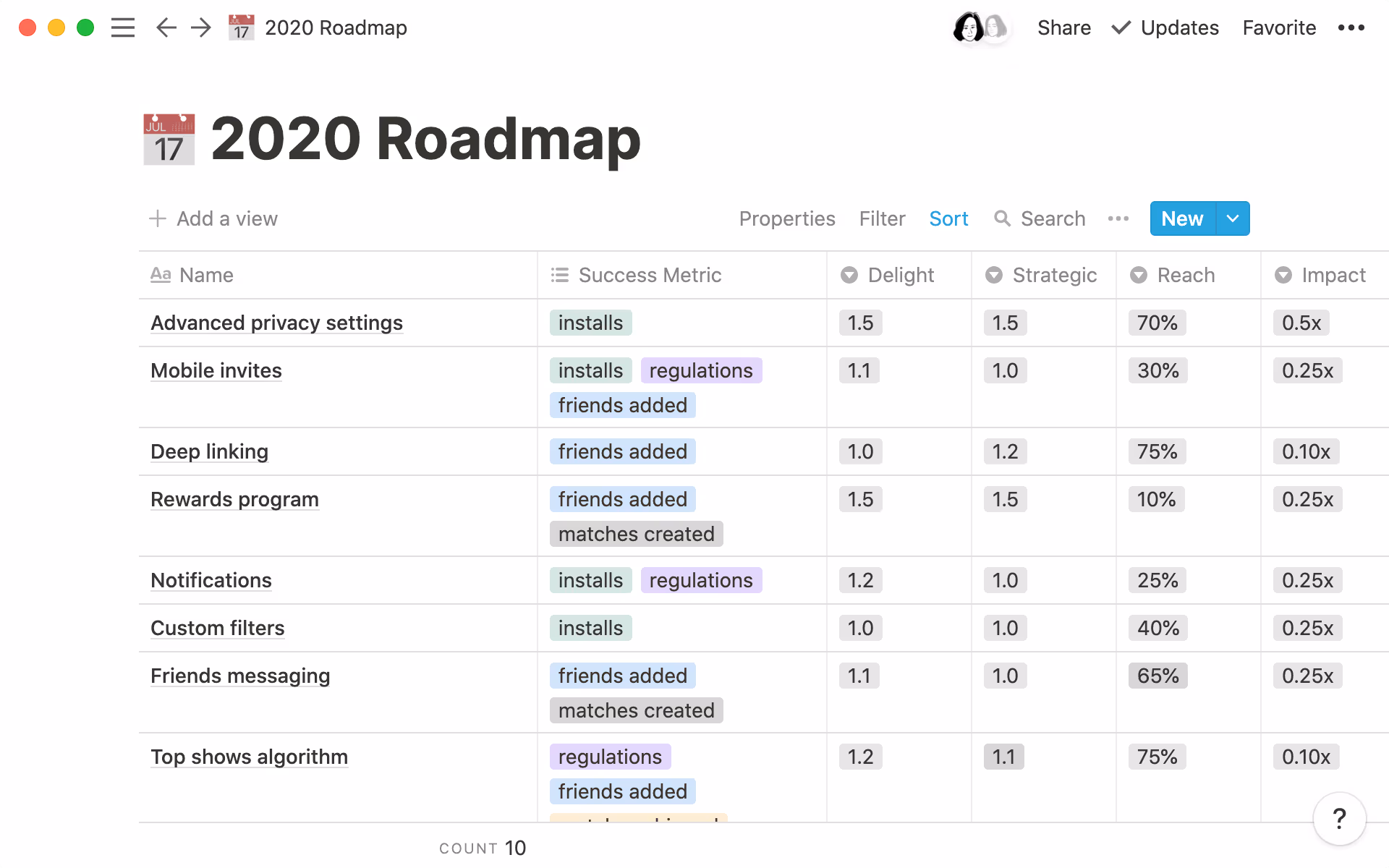Click the purple regulations tag in Notifications row

[700, 580]
